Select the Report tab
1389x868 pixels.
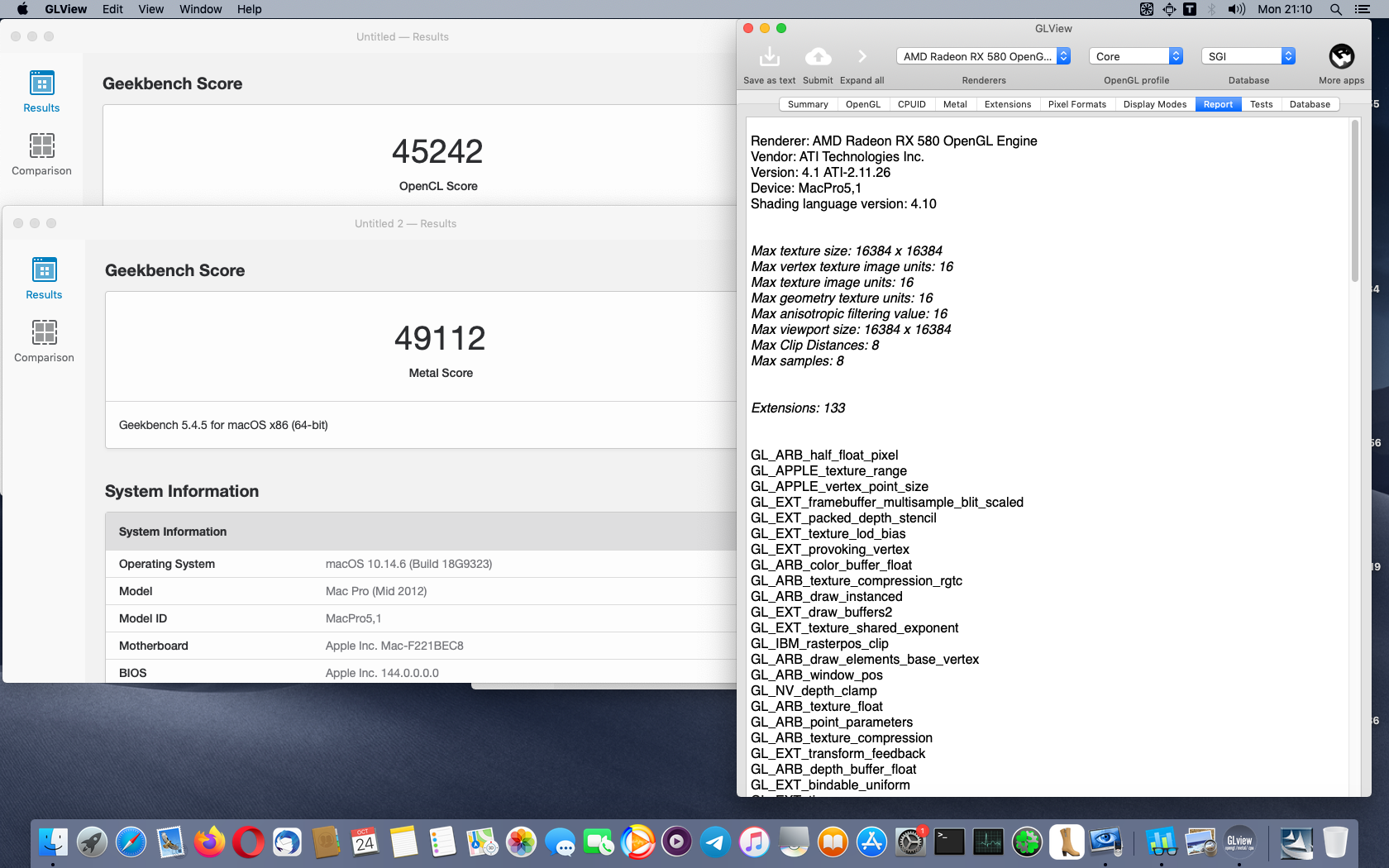pyautogui.click(x=1218, y=104)
